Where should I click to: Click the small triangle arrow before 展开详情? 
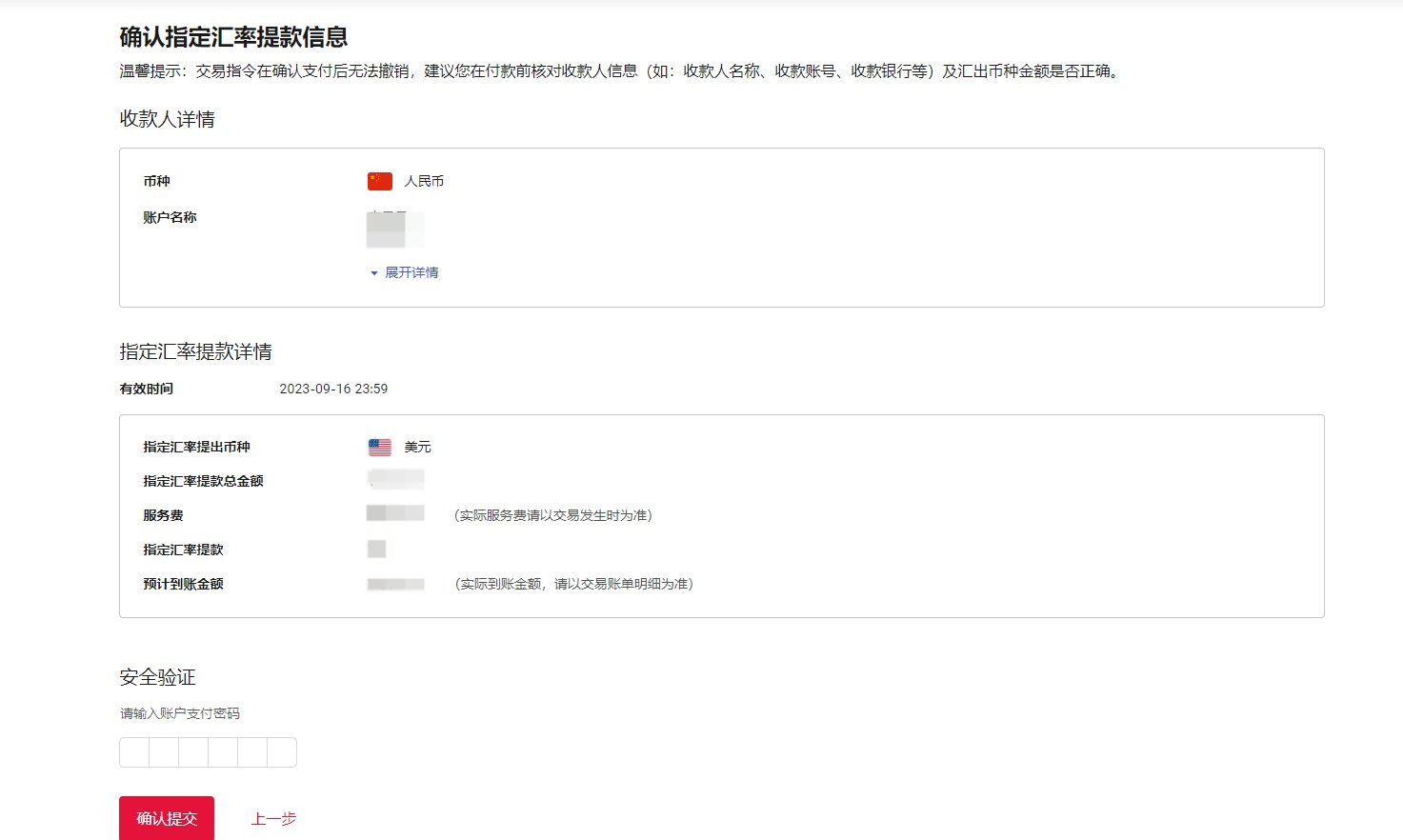[373, 273]
